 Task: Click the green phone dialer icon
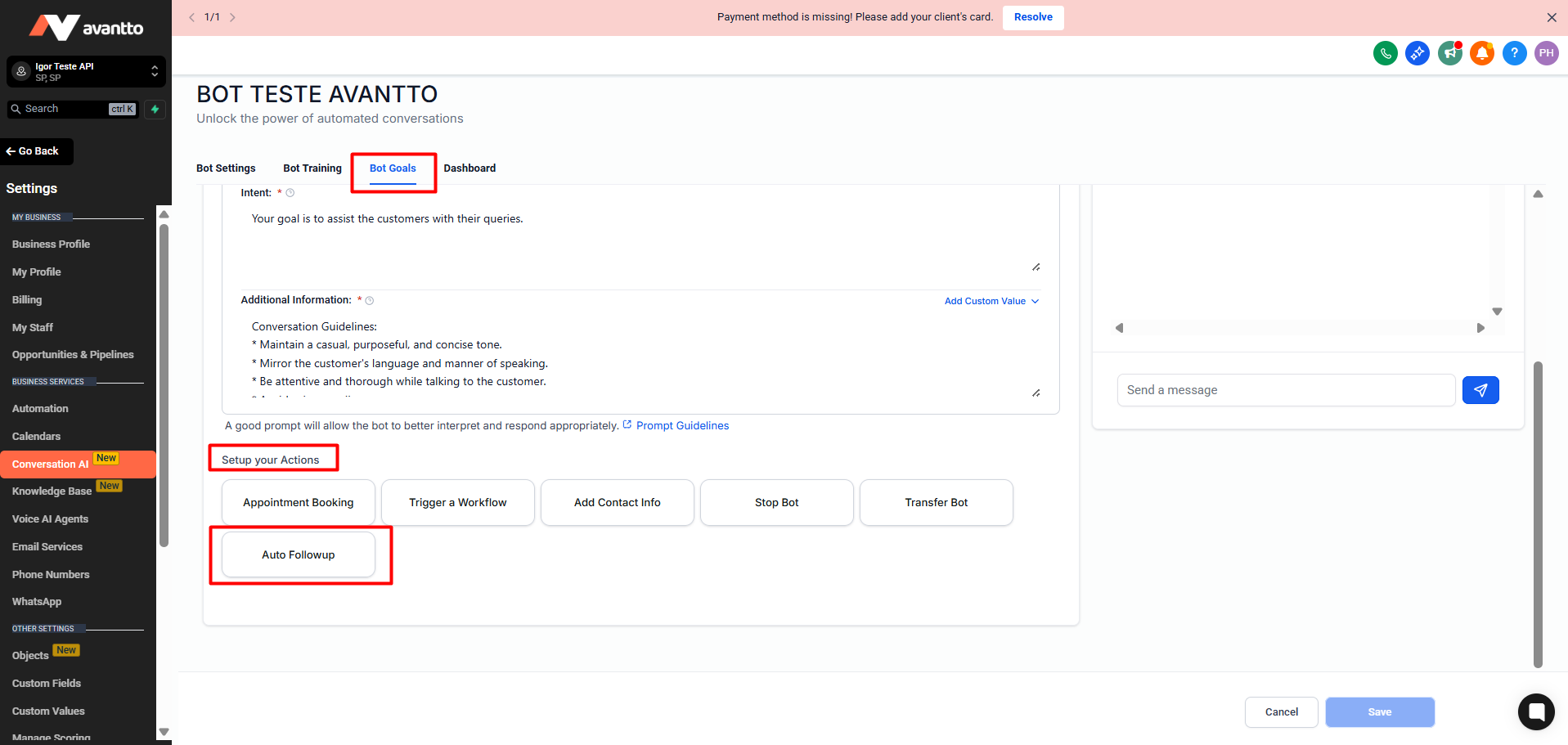(1385, 54)
